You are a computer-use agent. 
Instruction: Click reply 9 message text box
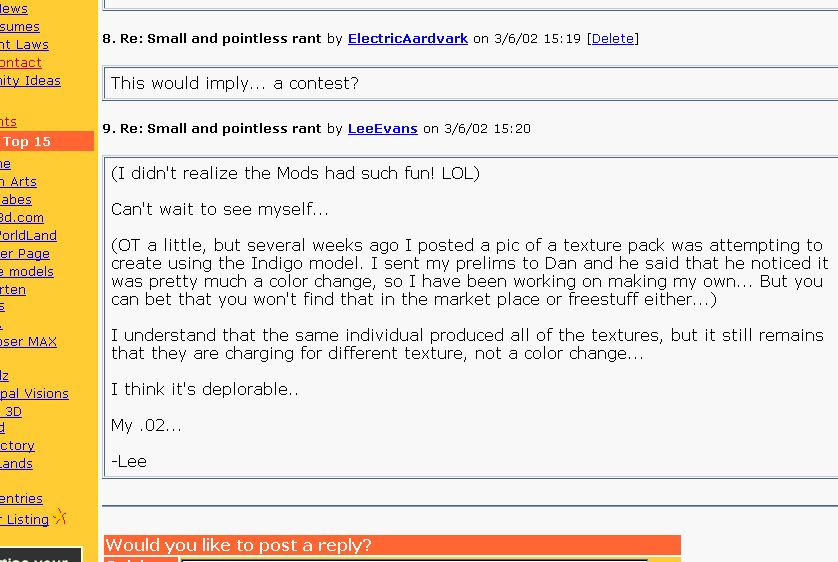470,317
